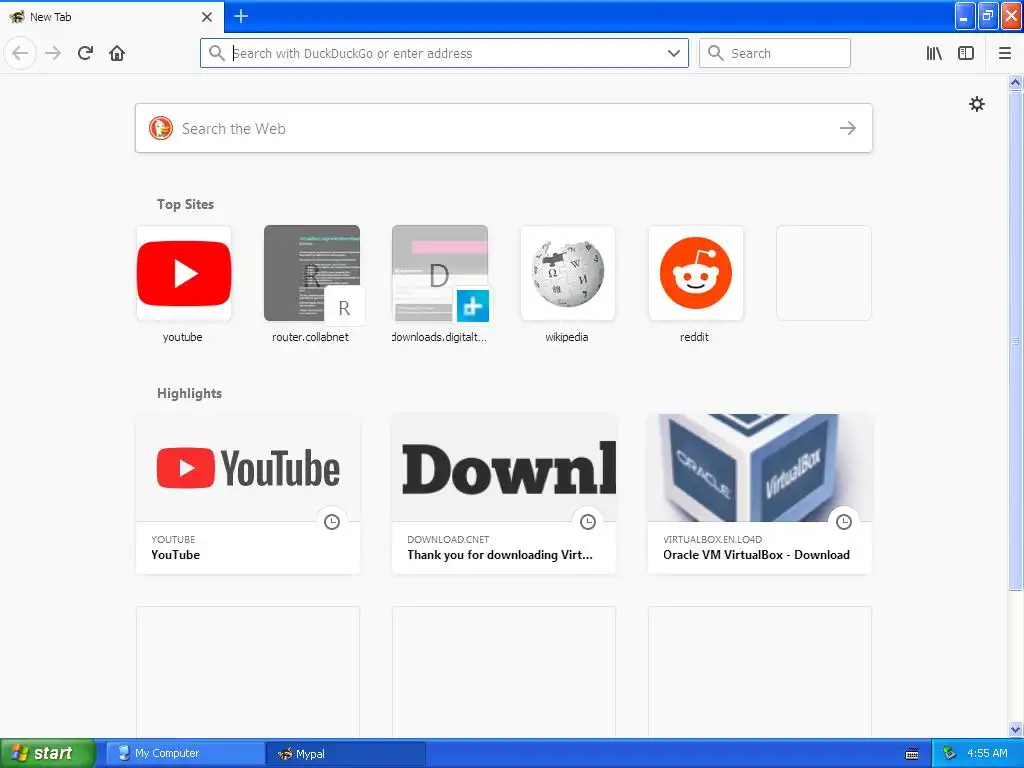The width and height of the screenshot is (1024, 768).
Task: Open the Download.cnet highlight card image
Action: coord(504,468)
